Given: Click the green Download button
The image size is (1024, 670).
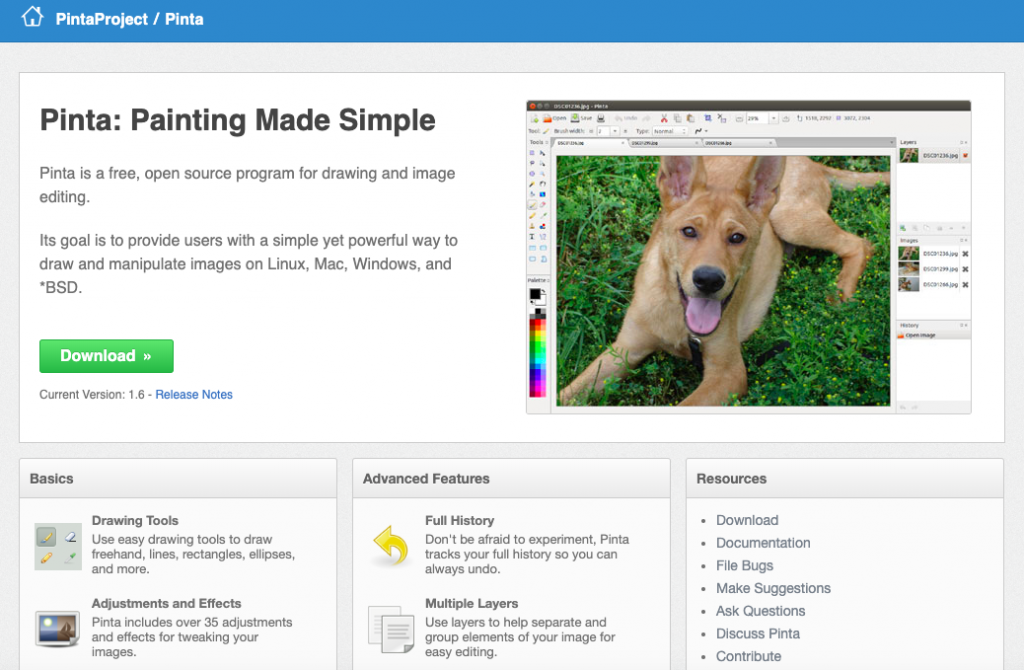Looking at the screenshot, I should tap(106, 356).
